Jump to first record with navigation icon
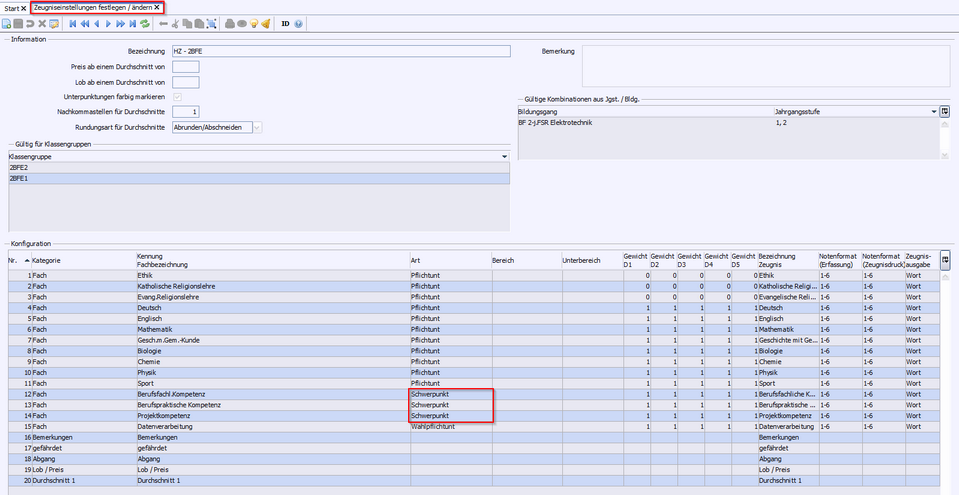Viewport: 959px width, 495px height. pyautogui.click(x=73, y=23)
